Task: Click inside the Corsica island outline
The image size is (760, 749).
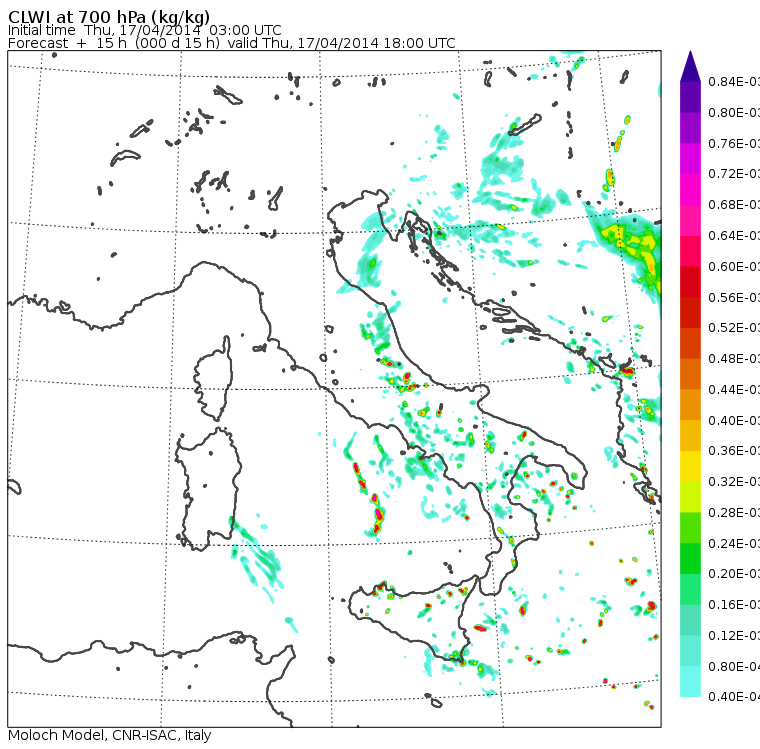Action: pyautogui.click(x=215, y=378)
